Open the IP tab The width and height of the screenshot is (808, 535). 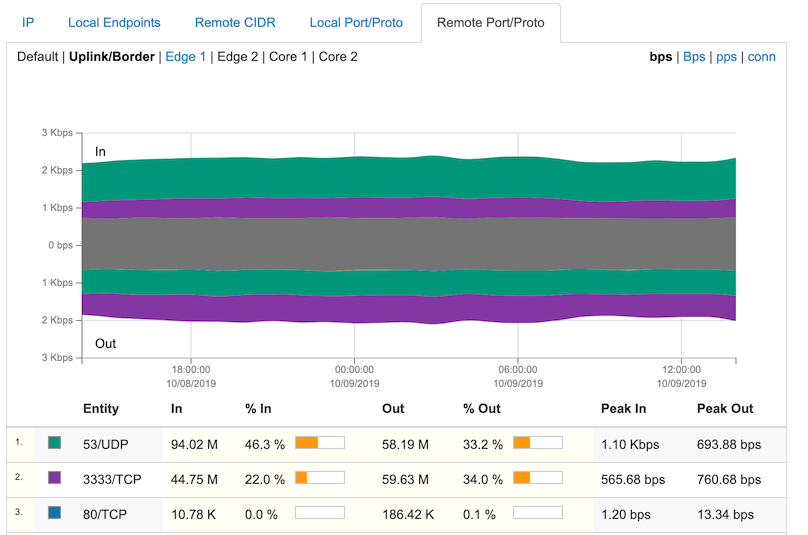pos(28,22)
